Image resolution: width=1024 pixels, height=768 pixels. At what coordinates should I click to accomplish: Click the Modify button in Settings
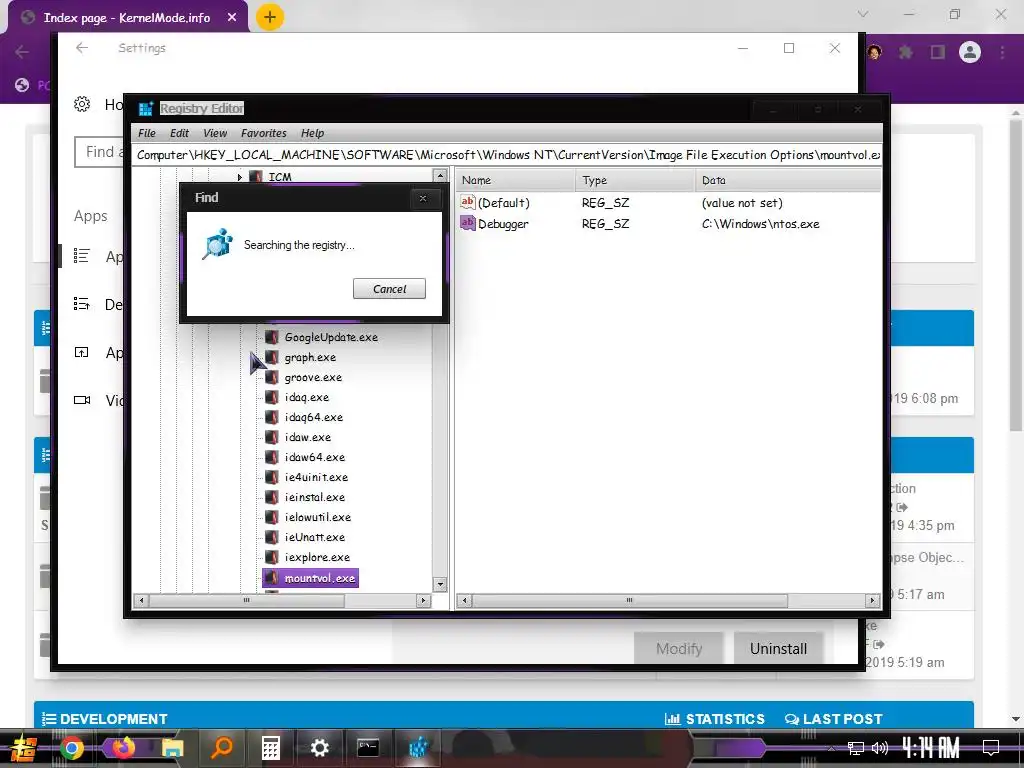679,648
